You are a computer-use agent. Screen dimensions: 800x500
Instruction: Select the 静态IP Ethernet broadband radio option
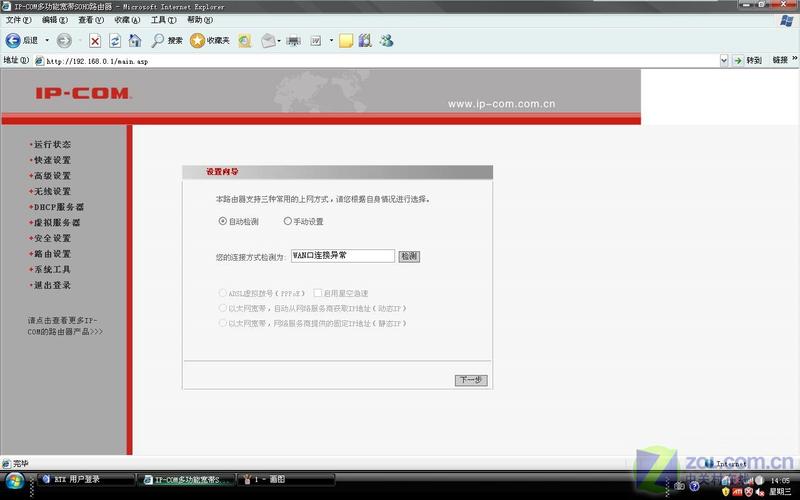222,323
